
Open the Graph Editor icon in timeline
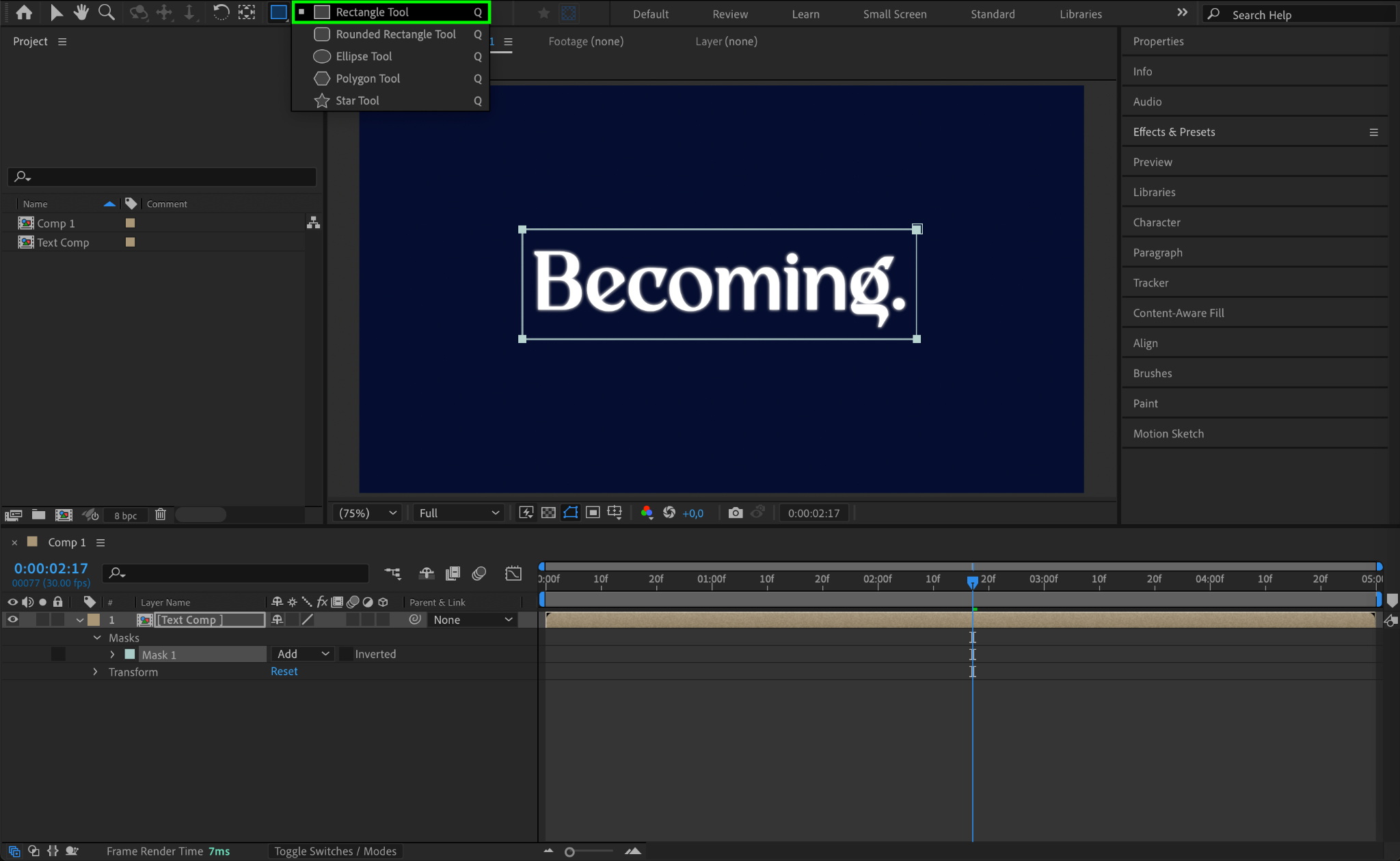coord(513,573)
